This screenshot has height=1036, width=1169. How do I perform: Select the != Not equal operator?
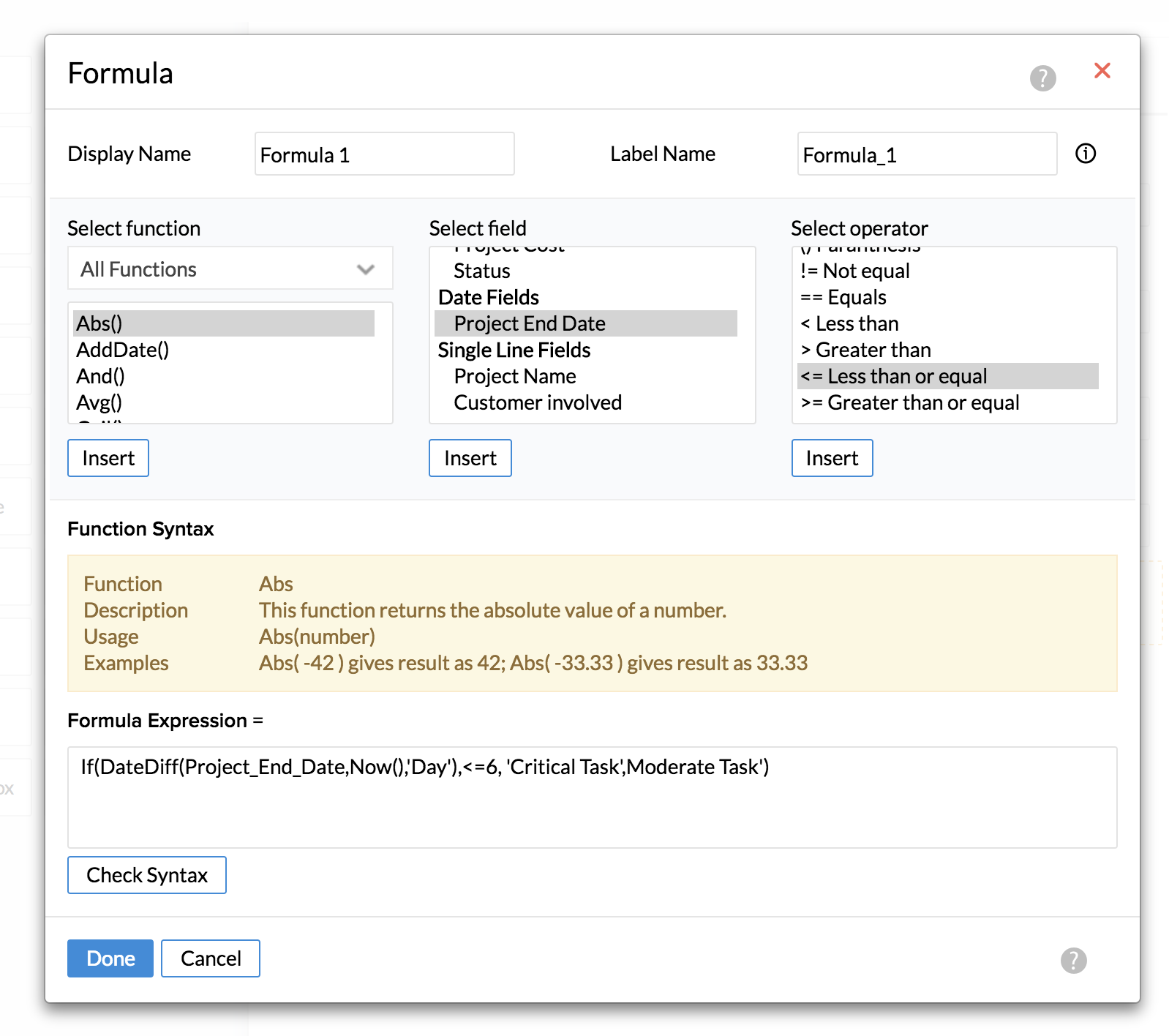coord(855,271)
